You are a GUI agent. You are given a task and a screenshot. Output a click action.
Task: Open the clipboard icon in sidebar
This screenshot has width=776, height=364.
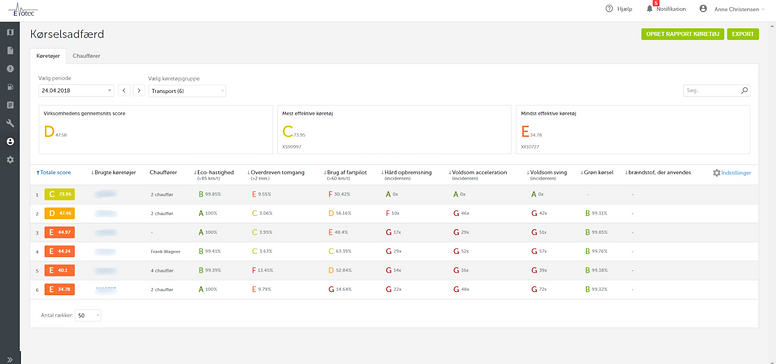[10, 105]
